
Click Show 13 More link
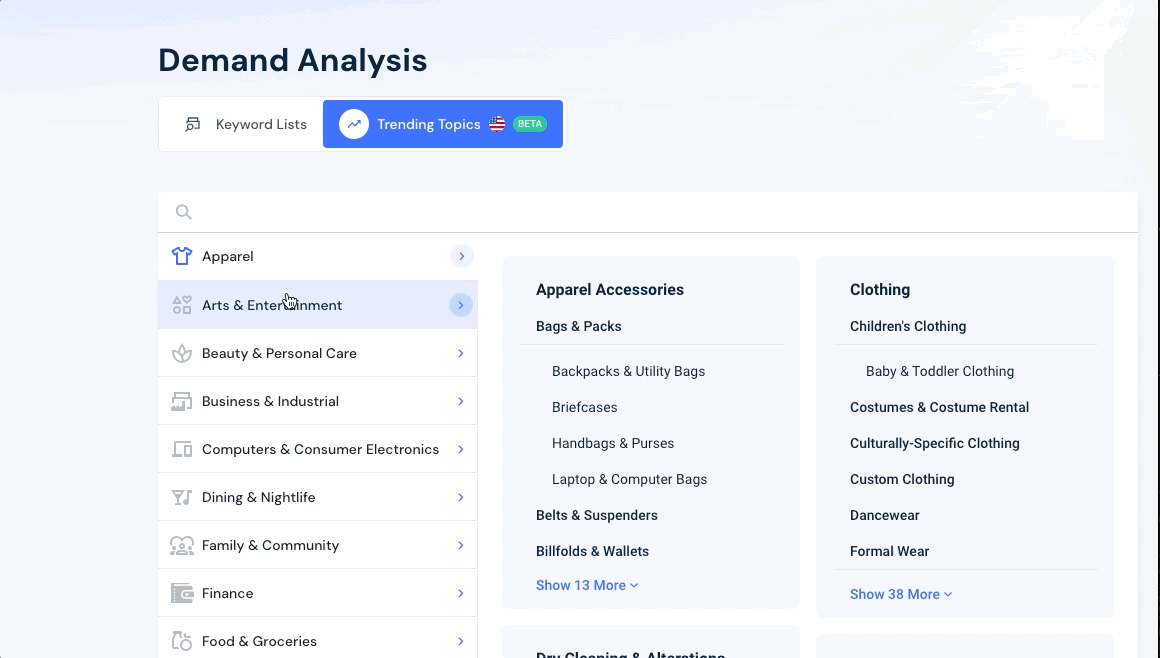click(587, 585)
